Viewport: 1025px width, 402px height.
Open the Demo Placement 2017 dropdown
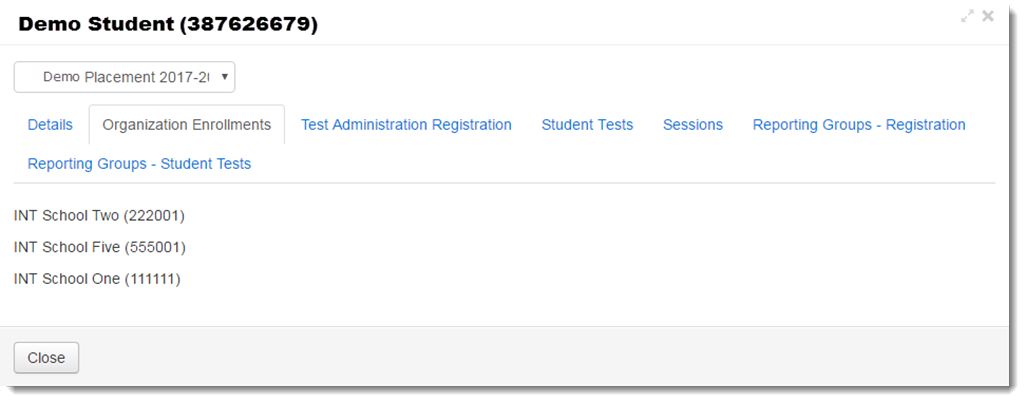coord(123,77)
